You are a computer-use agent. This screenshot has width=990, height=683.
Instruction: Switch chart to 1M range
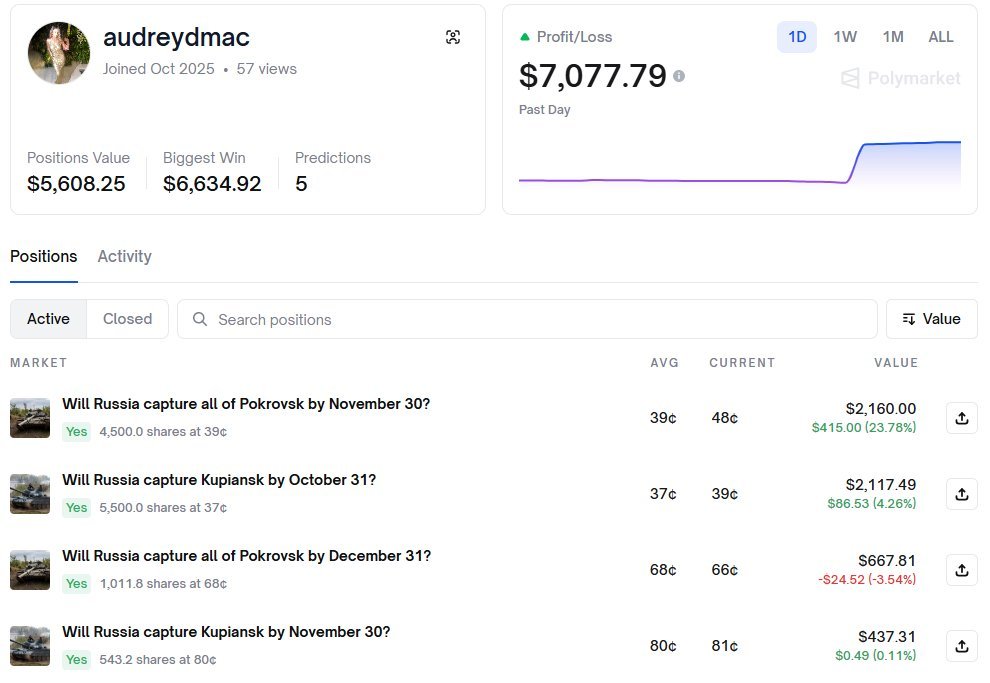[x=893, y=37]
